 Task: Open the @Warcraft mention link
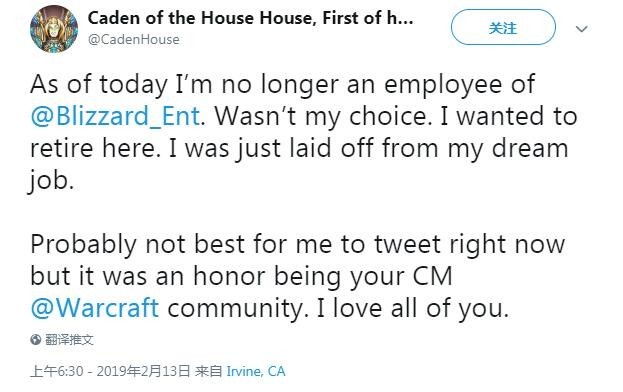click(95, 308)
